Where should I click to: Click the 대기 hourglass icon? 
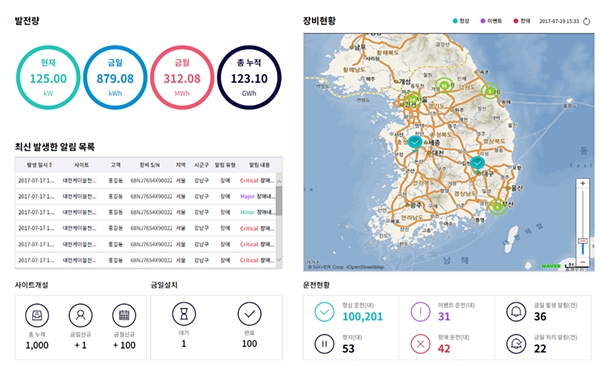coord(184,314)
